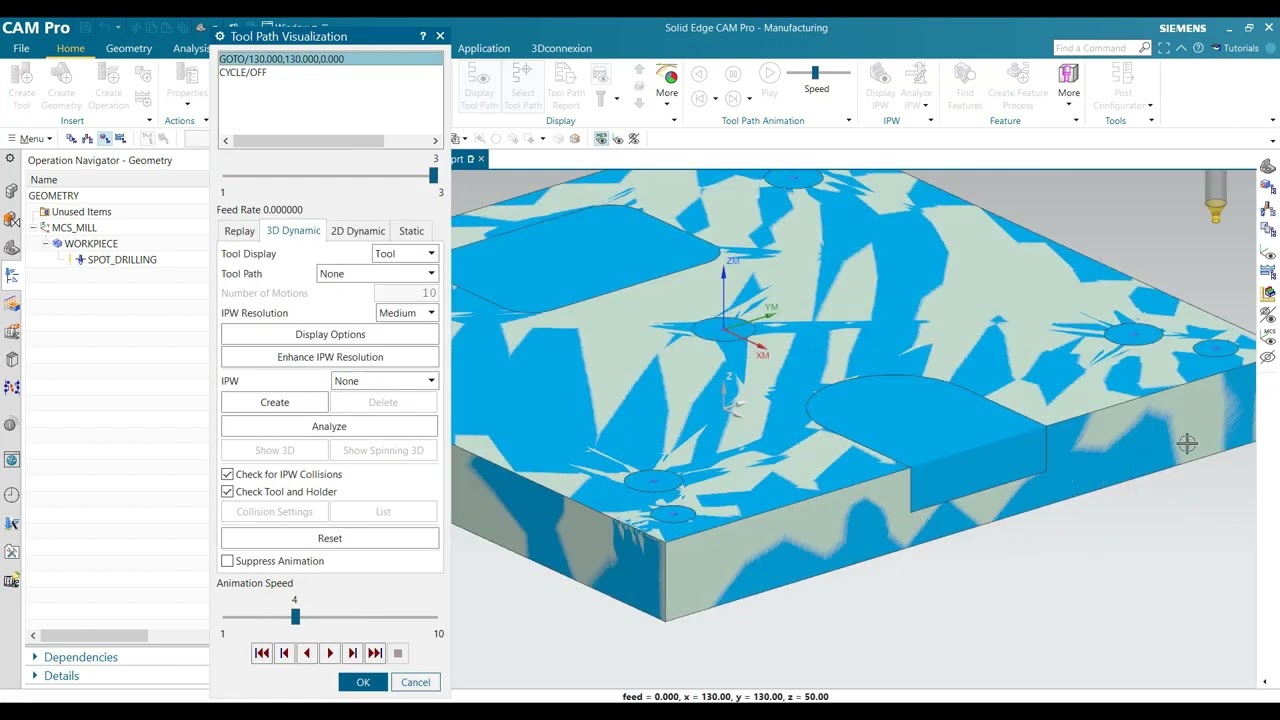Toggle Check Tool and Holder checkbox
This screenshot has height=720, width=1280.
tap(227, 492)
